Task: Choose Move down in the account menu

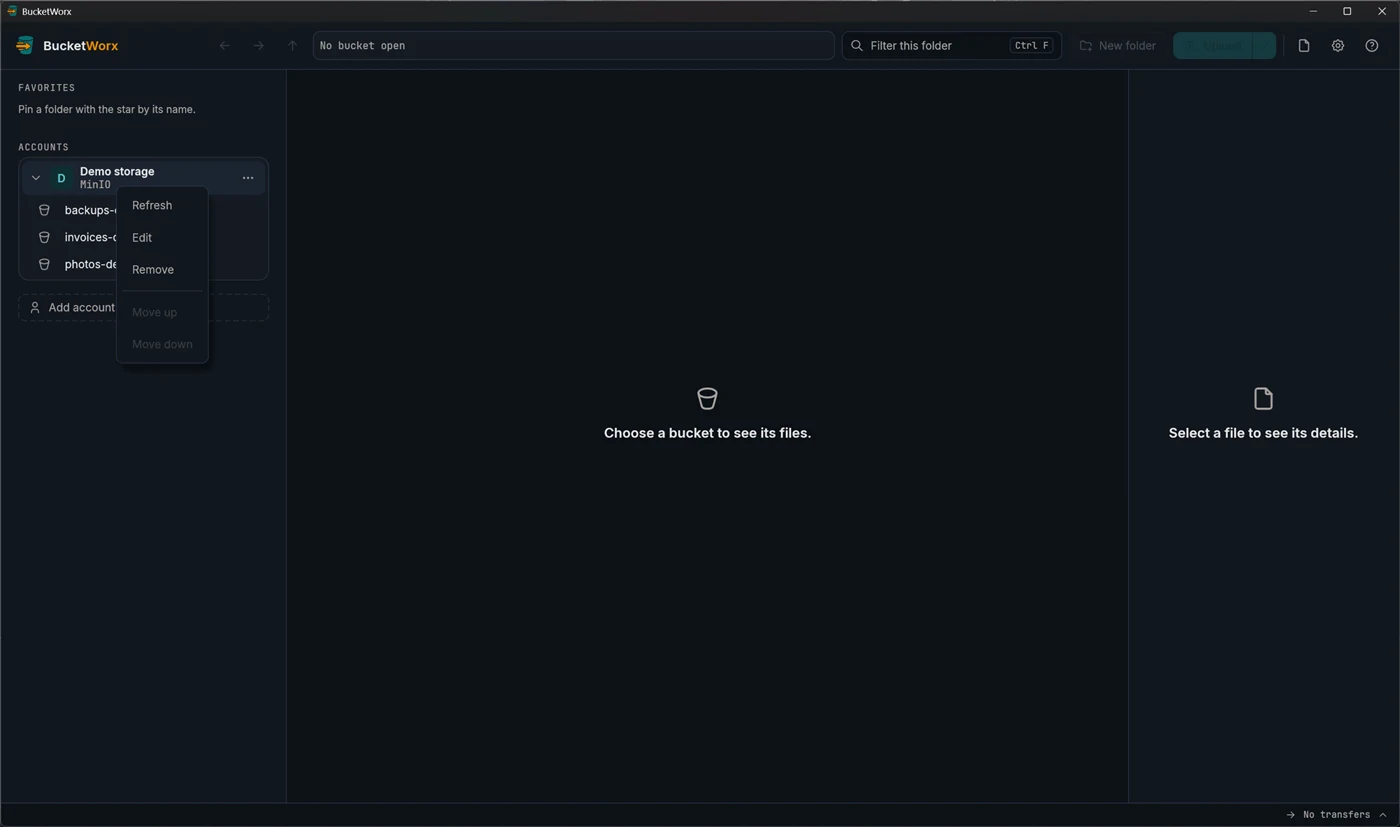Action: 162,345
